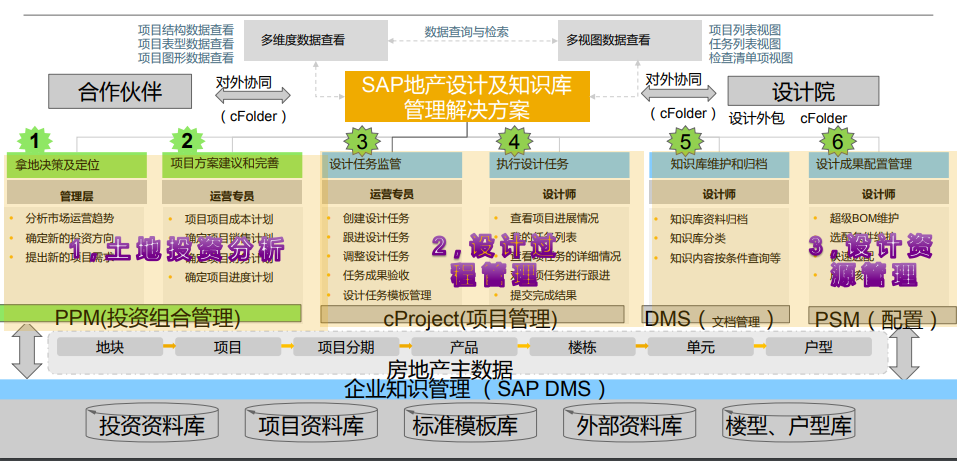Select the 户型 master data step
This screenshot has width=957, height=461.
tap(818, 347)
